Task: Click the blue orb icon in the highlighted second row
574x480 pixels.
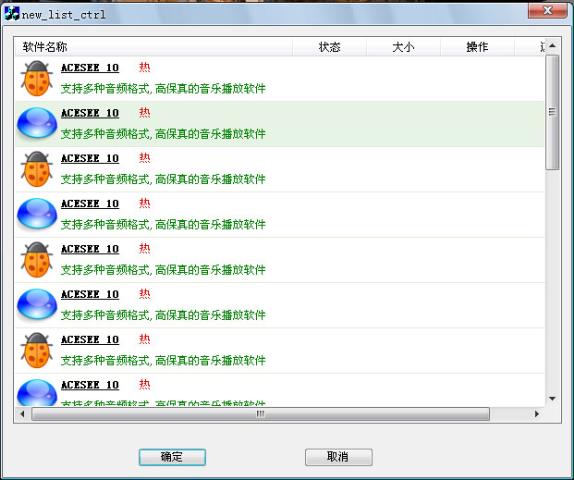Action: (37, 123)
